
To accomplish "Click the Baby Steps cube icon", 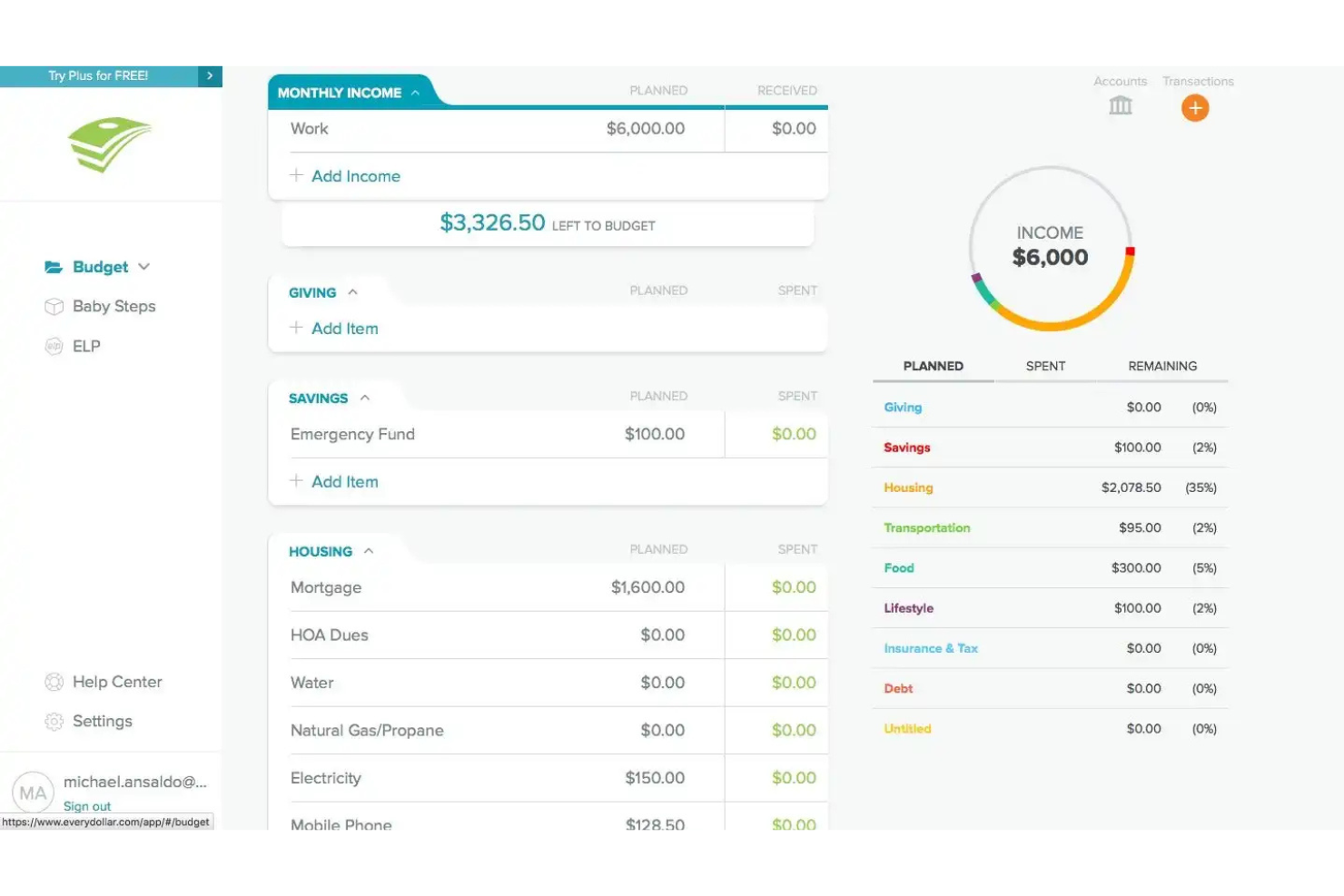I will click(x=54, y=306).
